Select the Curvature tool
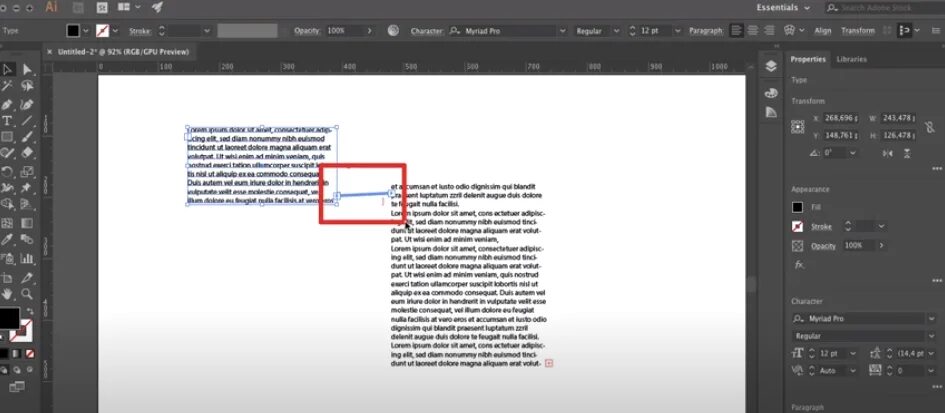945x413 pixels. [x=27, y=104]
